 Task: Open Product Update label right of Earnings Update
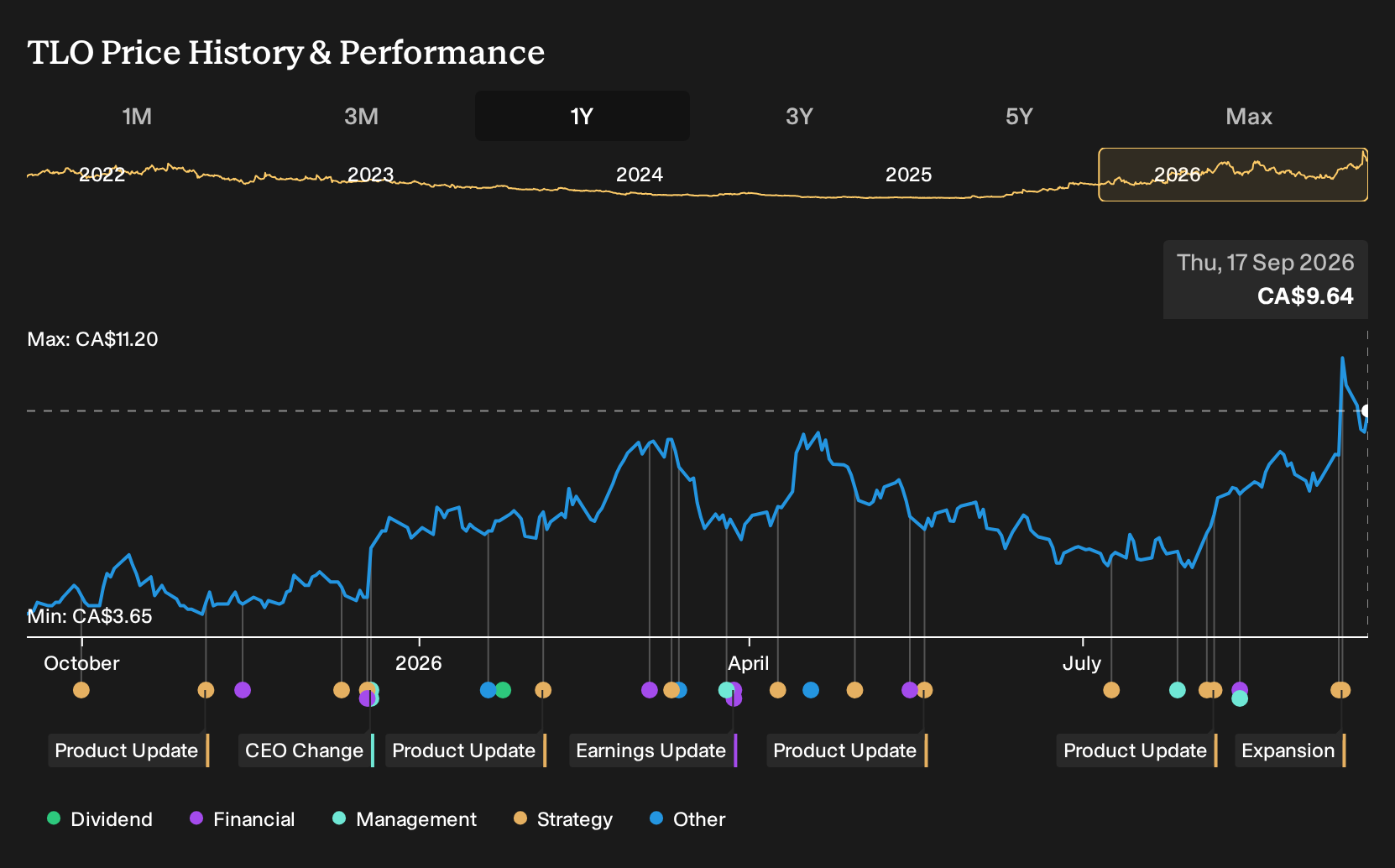(847, 750)
